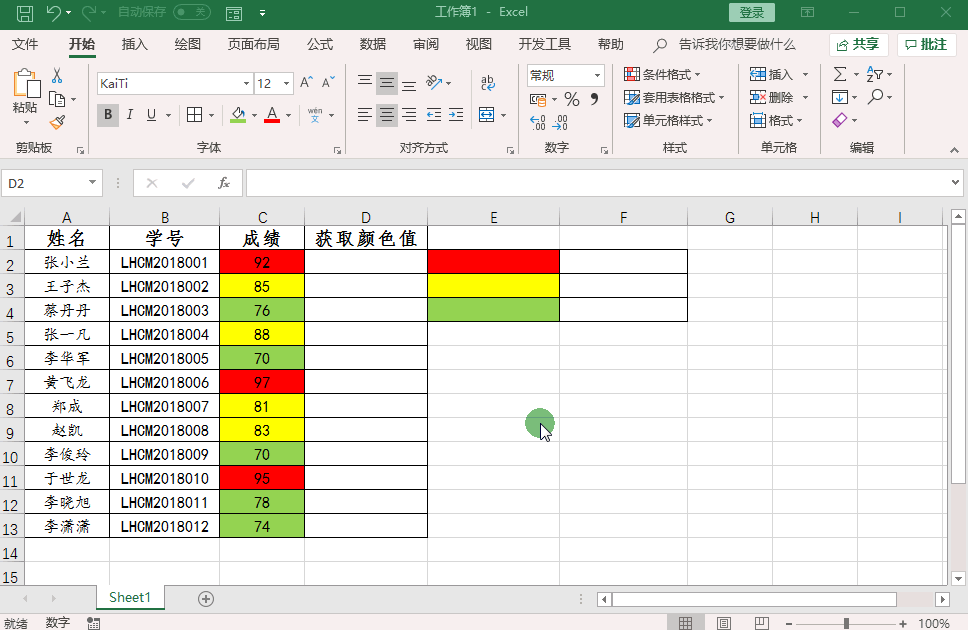Toggle the AutoSave switch
968x630 pixels.
pyautogui.click(x=191, y=12)
